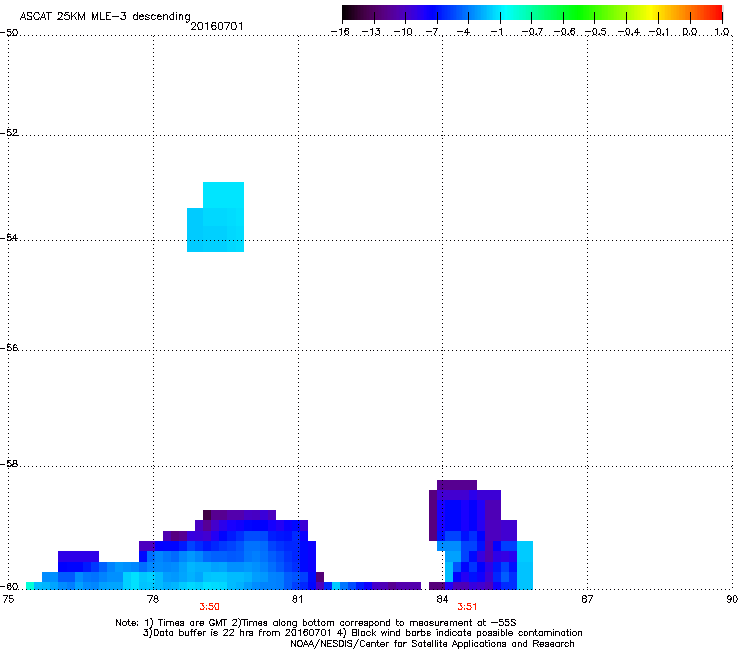Click the -56 latitude axis label
The width and height of the screenshot is (740, 650).
point(9,347)
